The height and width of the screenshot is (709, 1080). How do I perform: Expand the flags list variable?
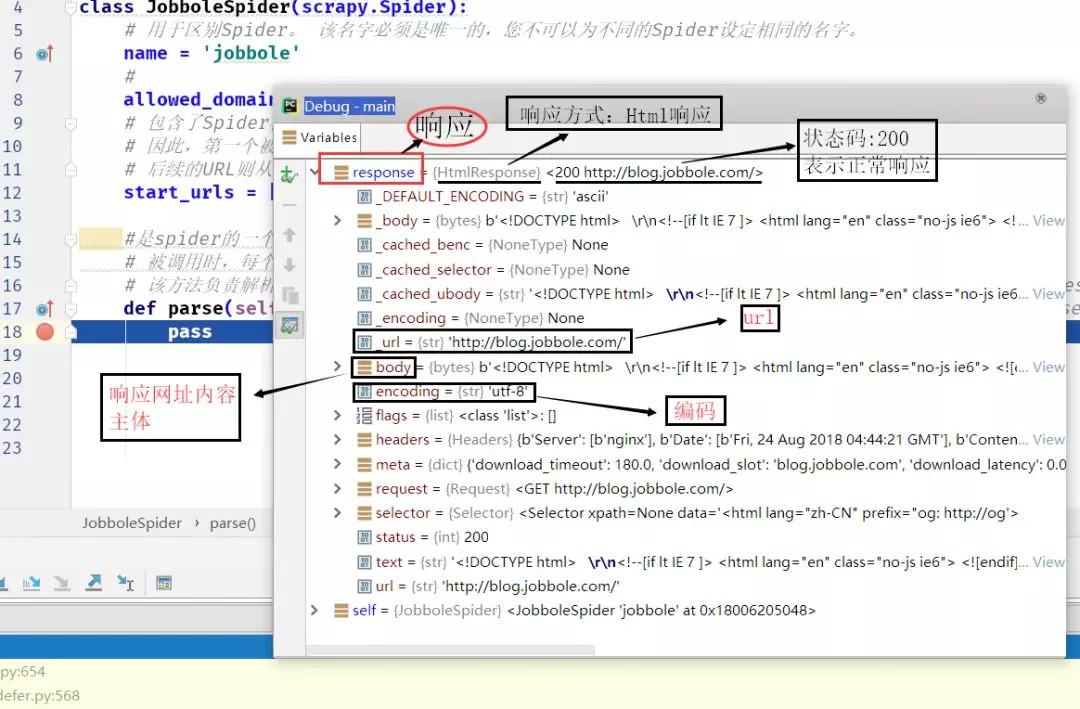click(337, 415)
